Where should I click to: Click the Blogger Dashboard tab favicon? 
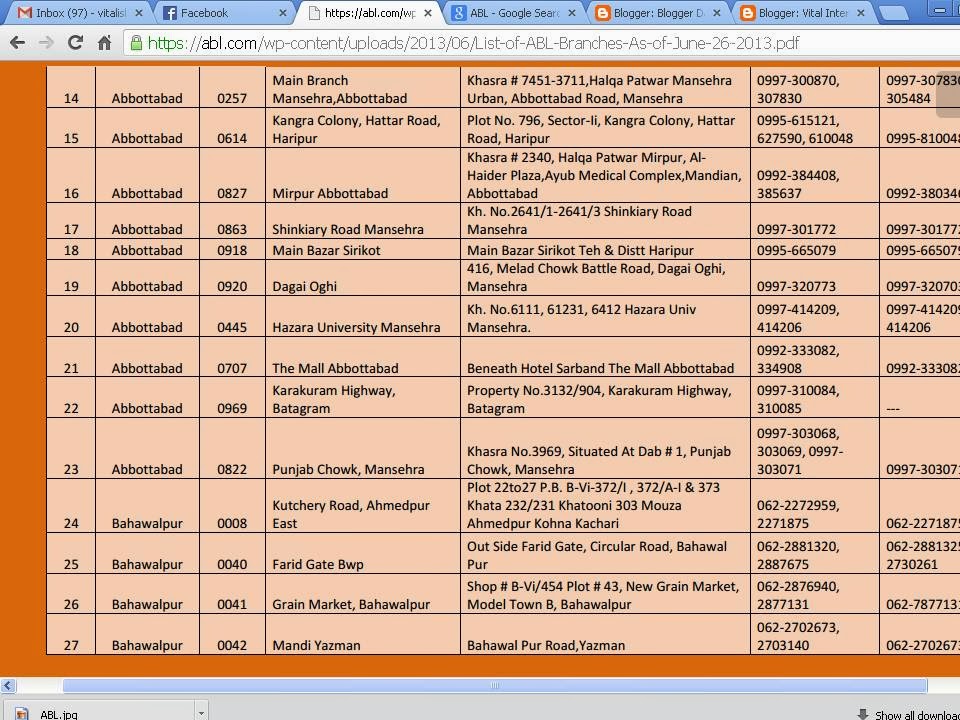(x=603, y=13)
